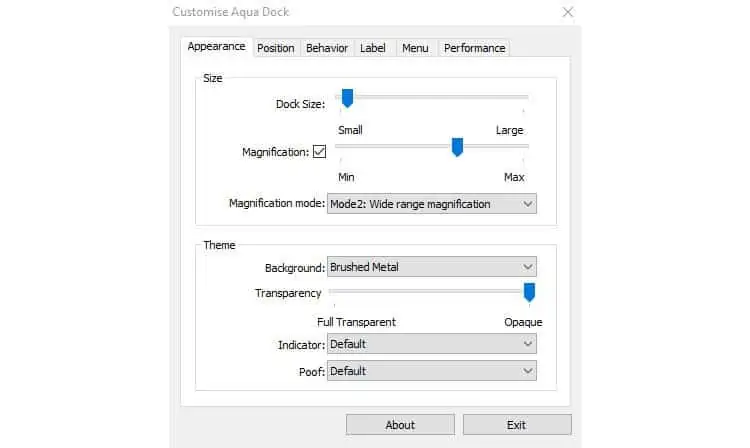Go to the Menu tab
This screenshot has height=448, width=750.
pyautogui.click(x=415, y=48)
